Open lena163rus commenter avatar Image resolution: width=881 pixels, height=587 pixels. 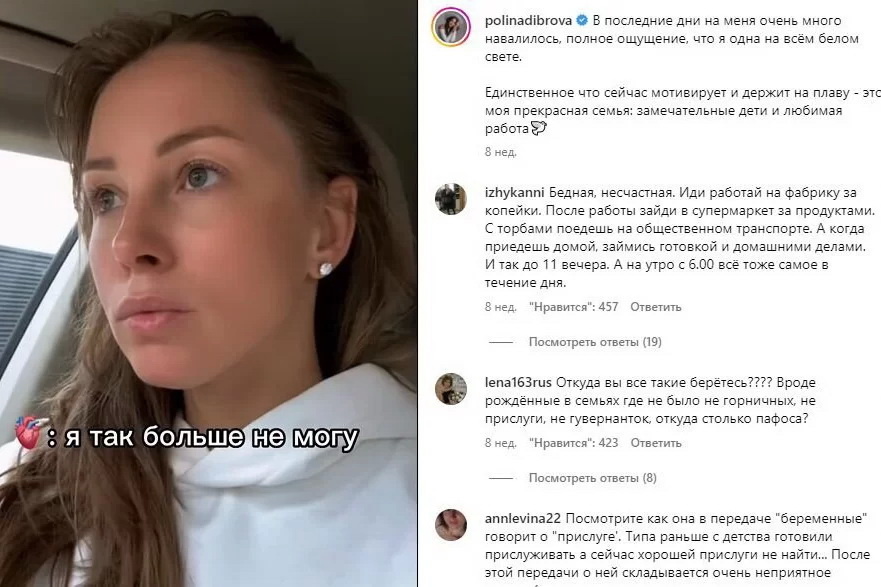[451, 389]
